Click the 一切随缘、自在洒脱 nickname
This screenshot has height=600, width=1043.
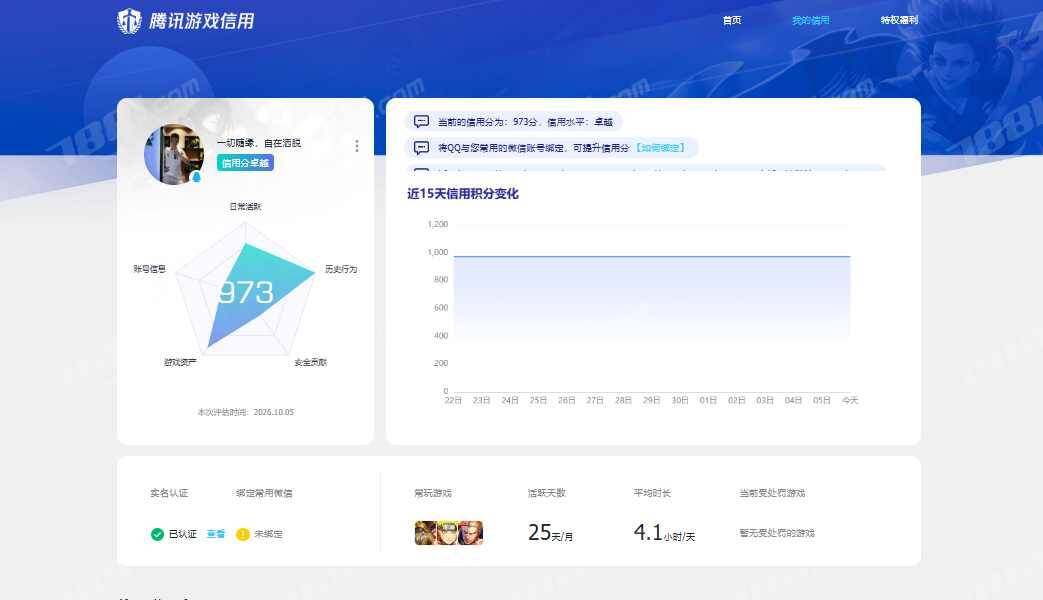pyautogui.click(x=259, y=143)
